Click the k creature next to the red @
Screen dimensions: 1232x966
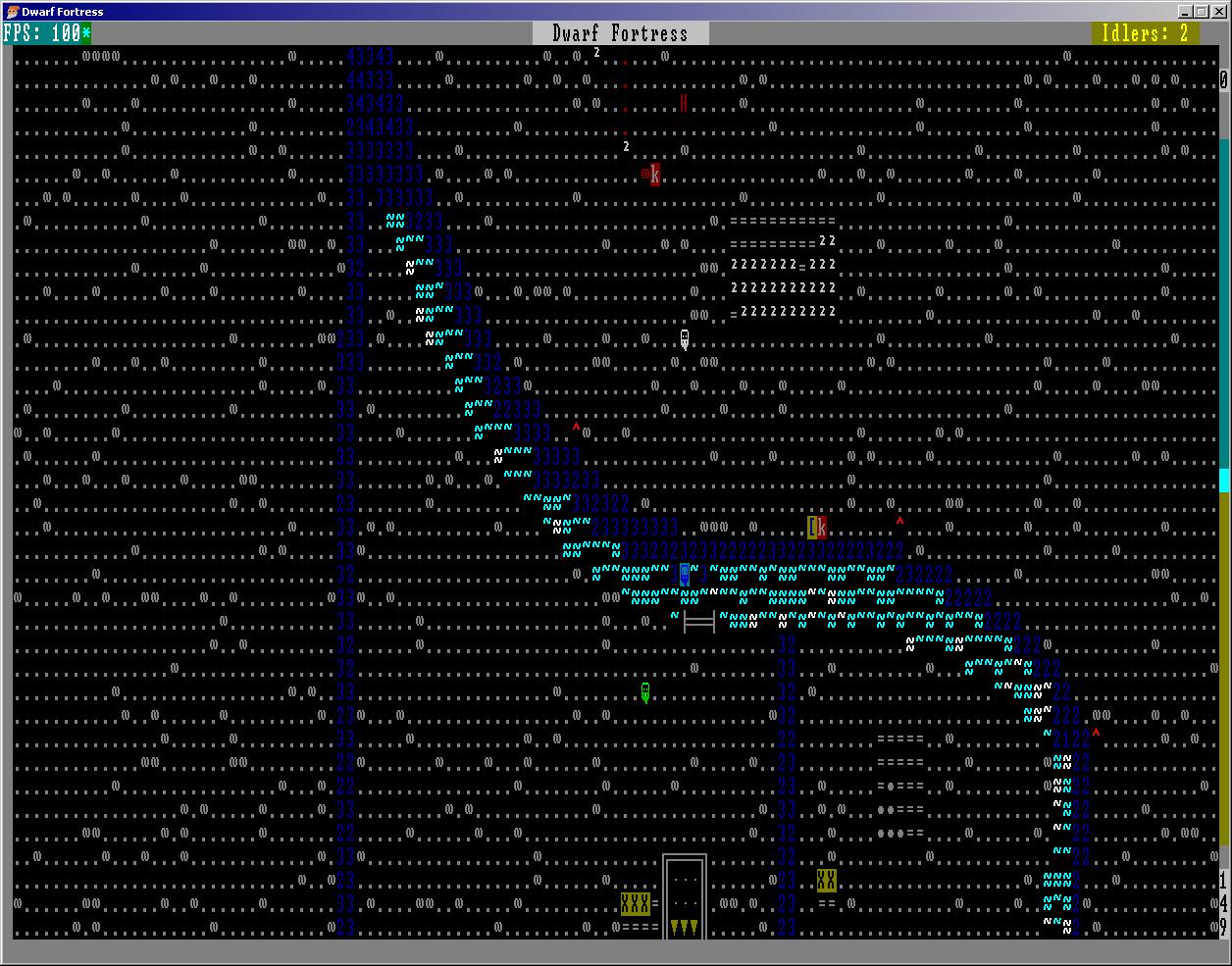pos(655,175)
